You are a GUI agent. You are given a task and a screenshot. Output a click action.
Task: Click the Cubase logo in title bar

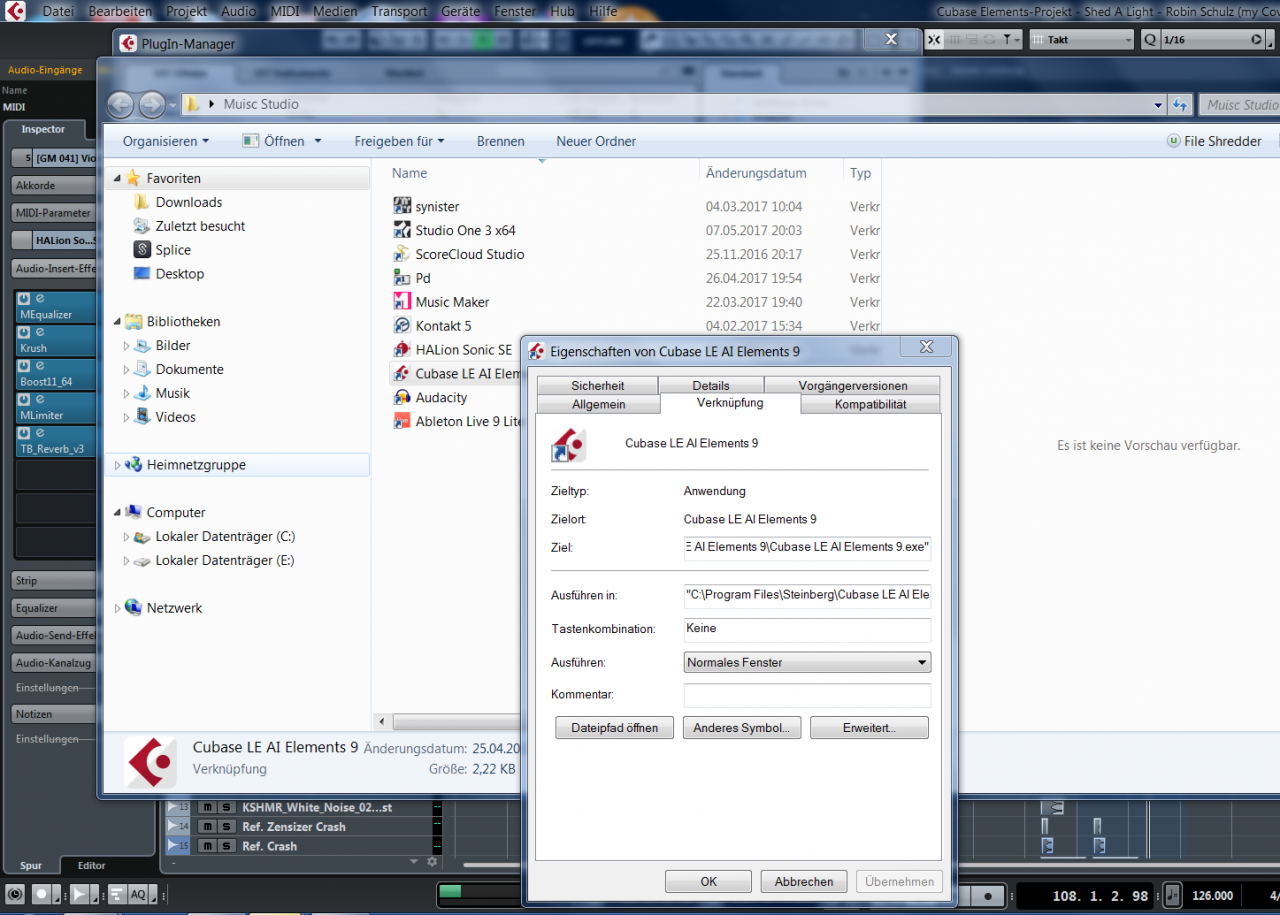tap(14, 11)
